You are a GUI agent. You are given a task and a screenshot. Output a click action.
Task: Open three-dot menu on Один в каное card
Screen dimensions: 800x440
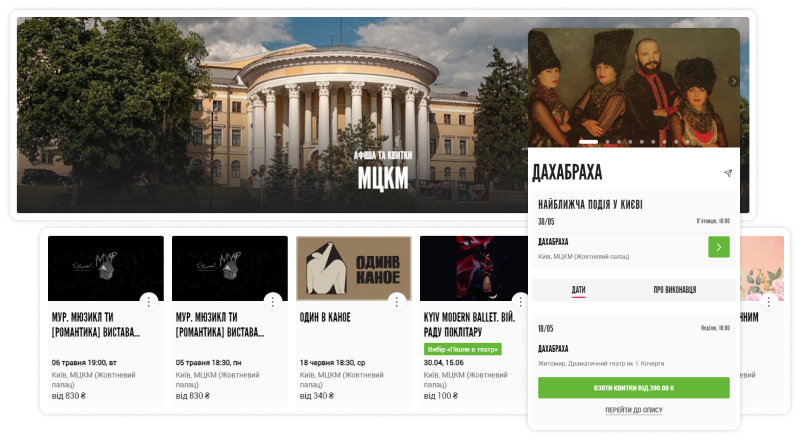click(396, 302)
